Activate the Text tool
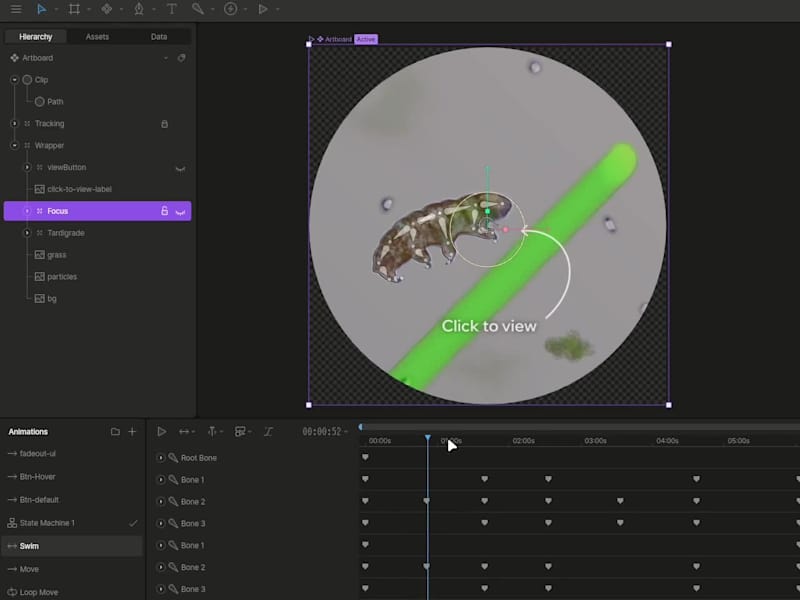This screenshot has height=600, width=800. point(172,9)
